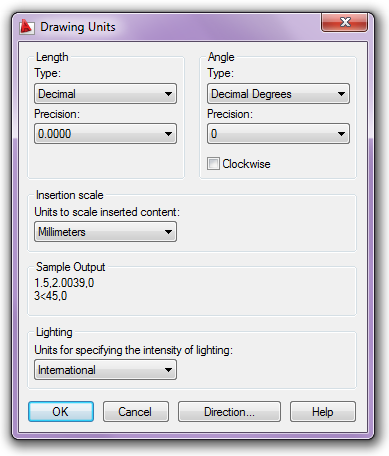Click the lighting intensity units label
Viewport: 389px width, 456px height.
[x=133, y=350]
